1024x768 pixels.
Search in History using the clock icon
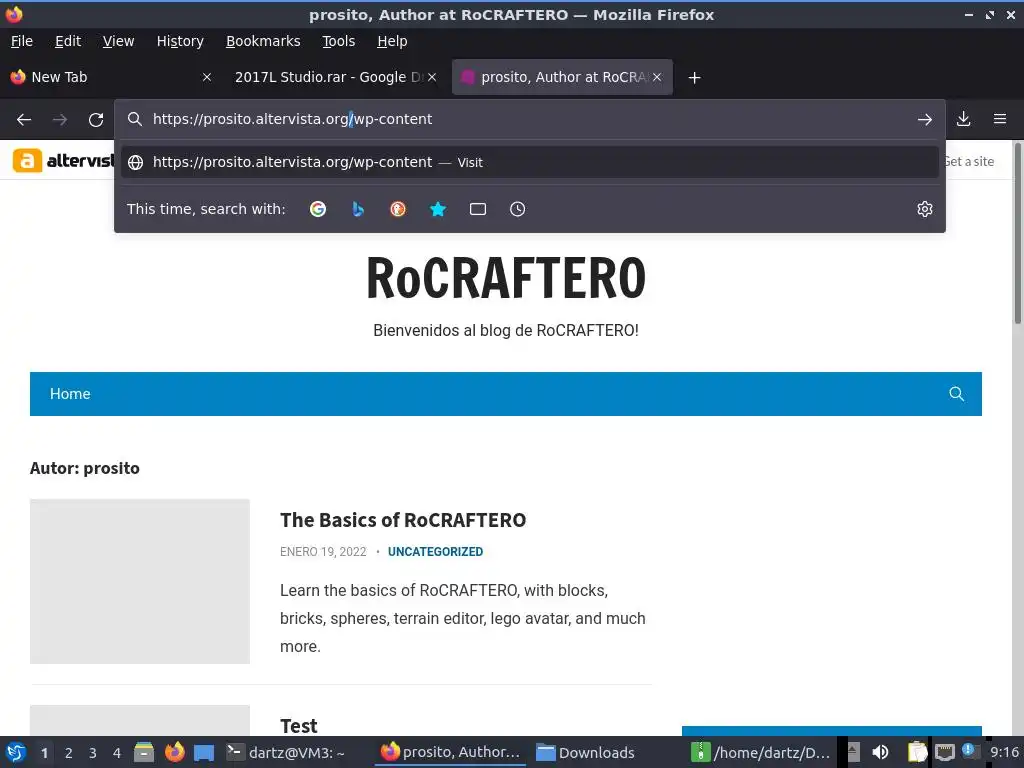tap(517, 209)
